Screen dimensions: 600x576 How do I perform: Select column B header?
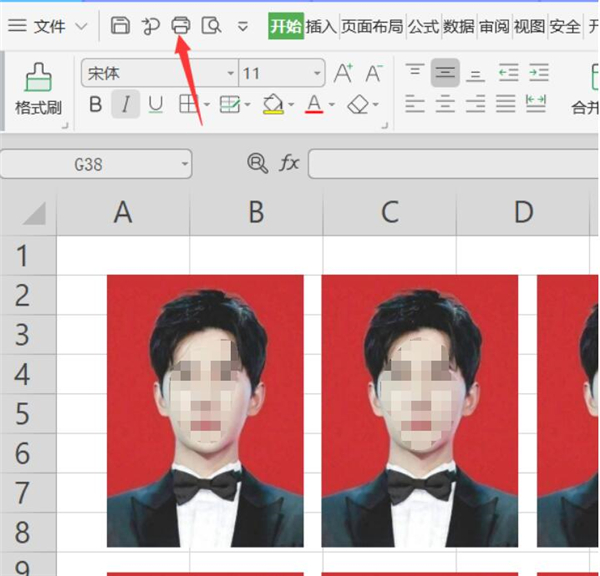coord(256,212)
